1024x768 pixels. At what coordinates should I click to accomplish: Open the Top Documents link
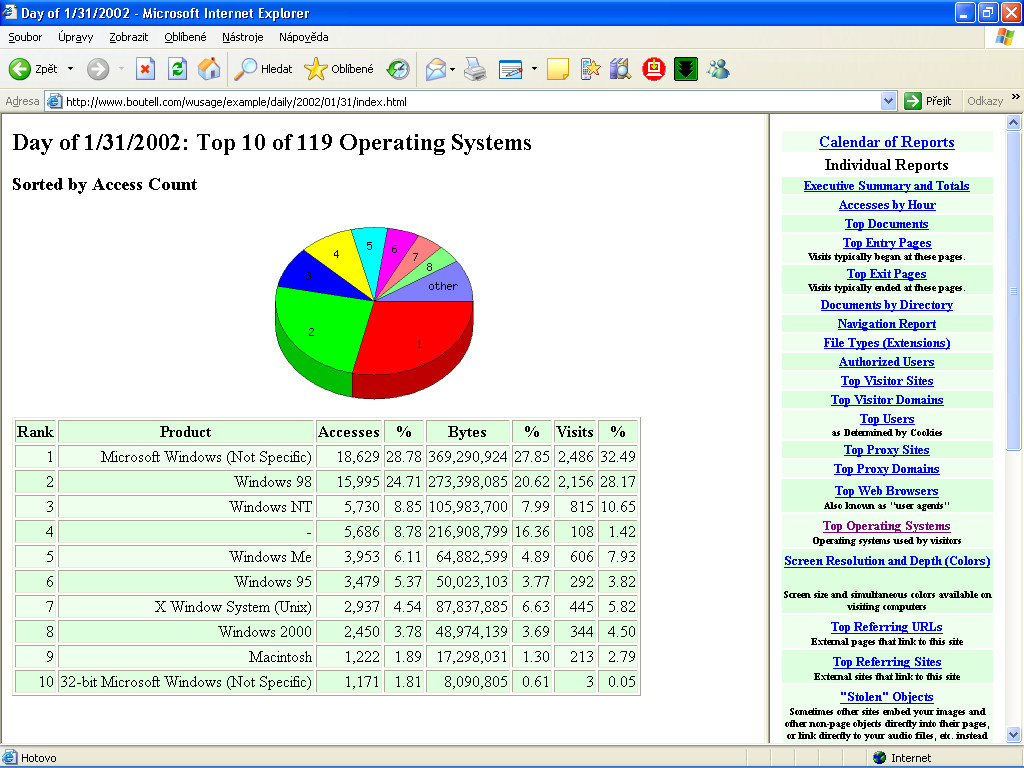click(x=886, y=223)
